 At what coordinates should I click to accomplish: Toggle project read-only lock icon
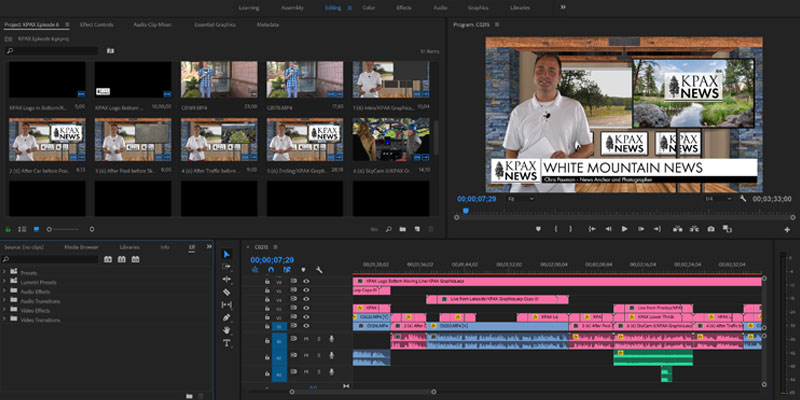point(8,230)
